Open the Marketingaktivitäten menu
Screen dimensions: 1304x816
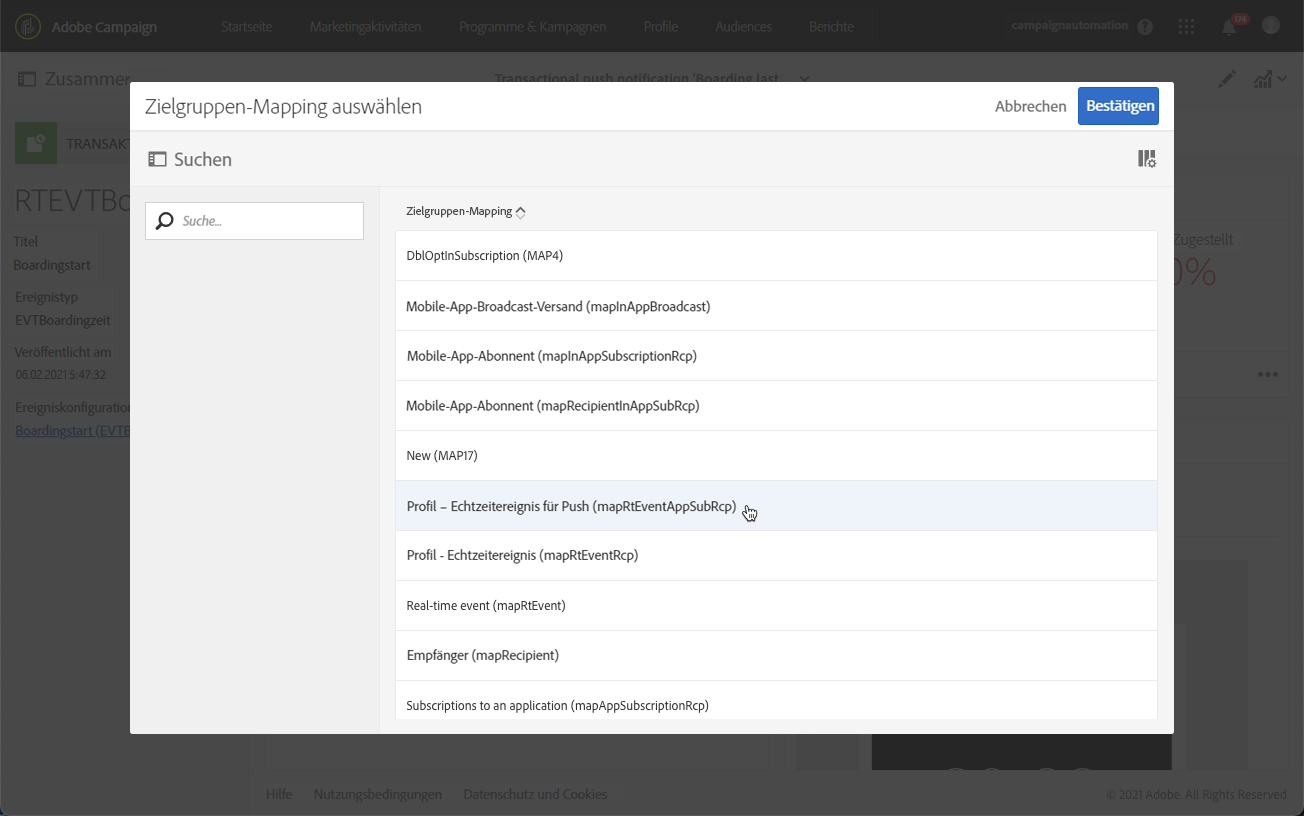click(364, 27)
